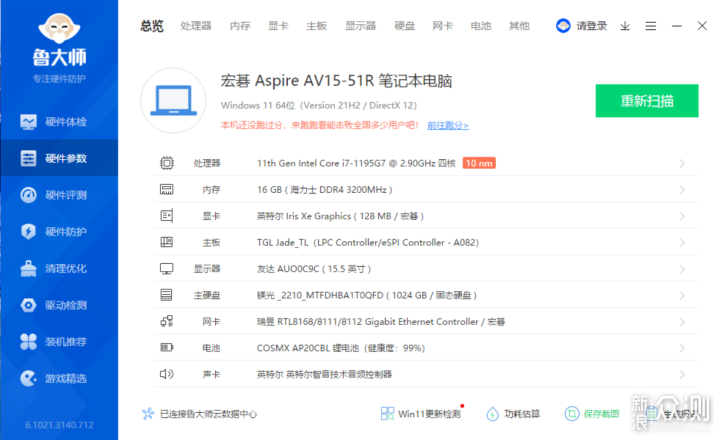Click the 显卡 row graphics card icon
The width and height of the screenshot is (720, 440).
tap(167, 216)
